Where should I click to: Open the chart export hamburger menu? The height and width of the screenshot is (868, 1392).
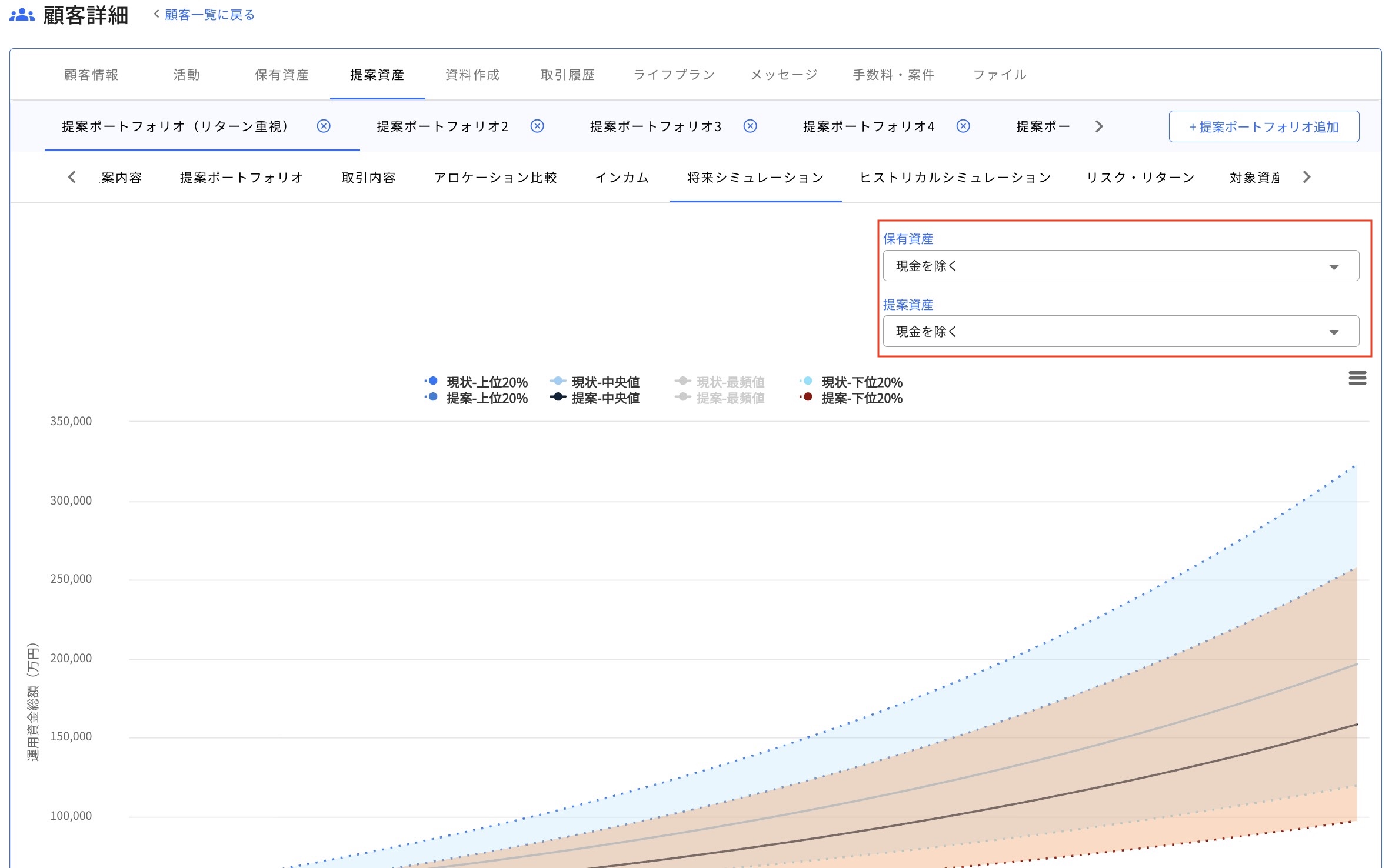pos(1357,378)
